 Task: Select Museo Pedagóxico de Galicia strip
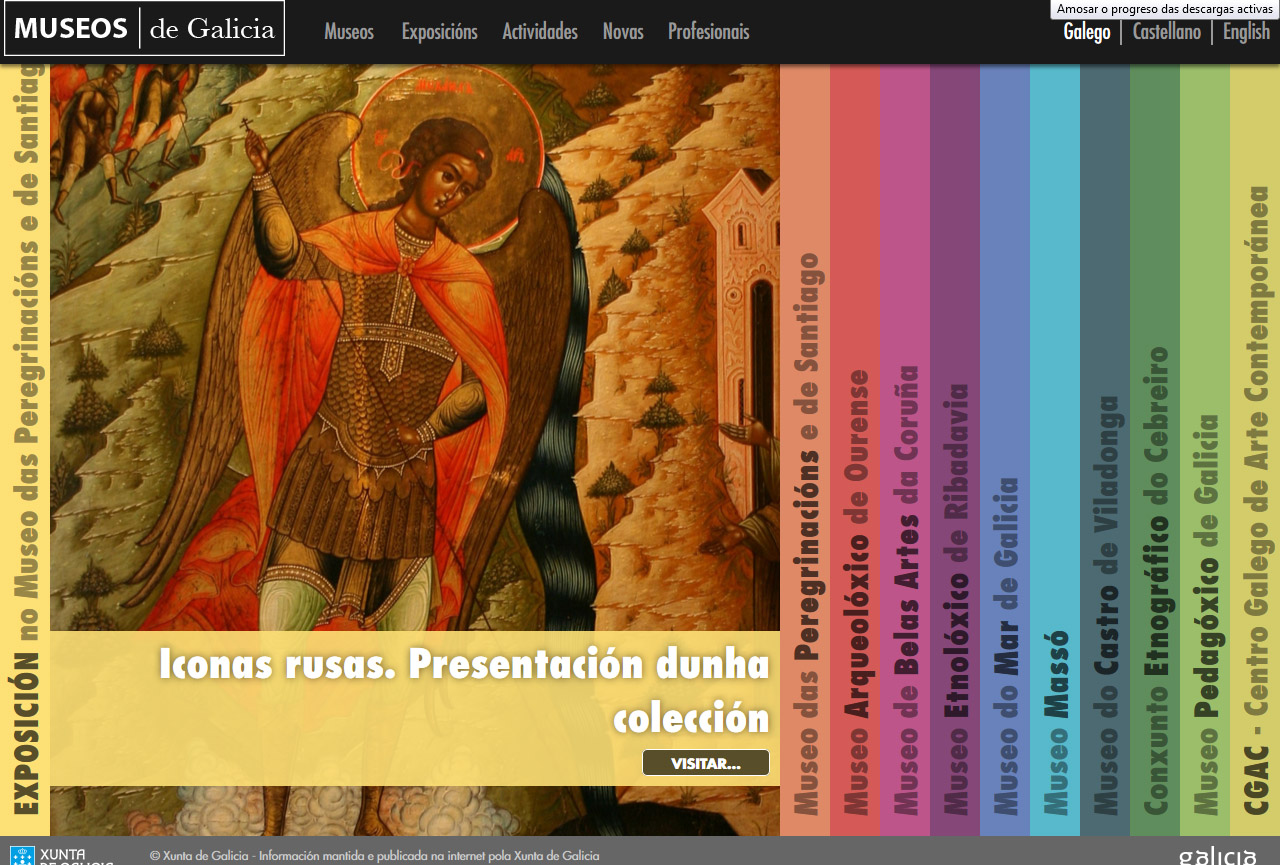coord(1205,450)
